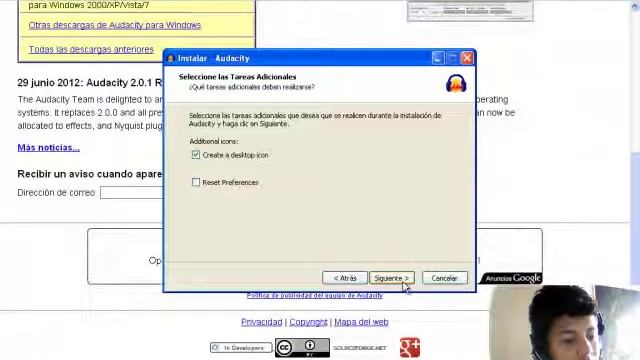Viewport: 640px width, 360px height.
Task: Open Otras descargas de Audacity para Windows
Action: pos(115,25)
